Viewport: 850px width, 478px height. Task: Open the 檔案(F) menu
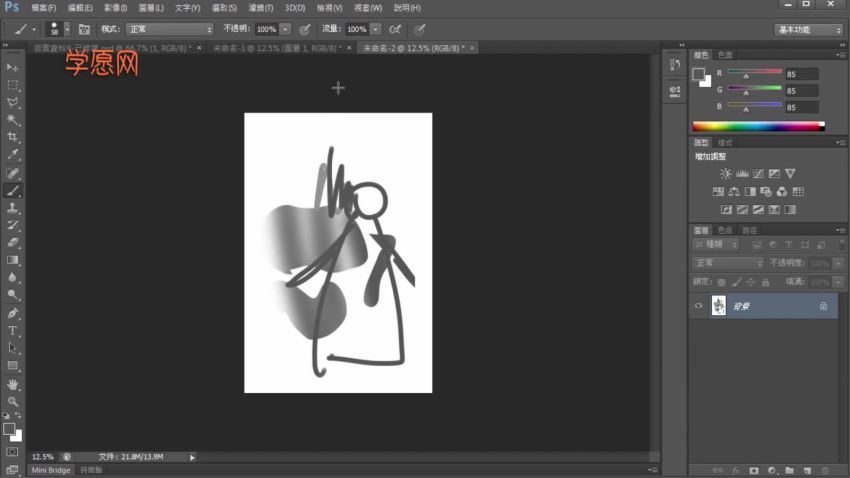coord(43,8)
